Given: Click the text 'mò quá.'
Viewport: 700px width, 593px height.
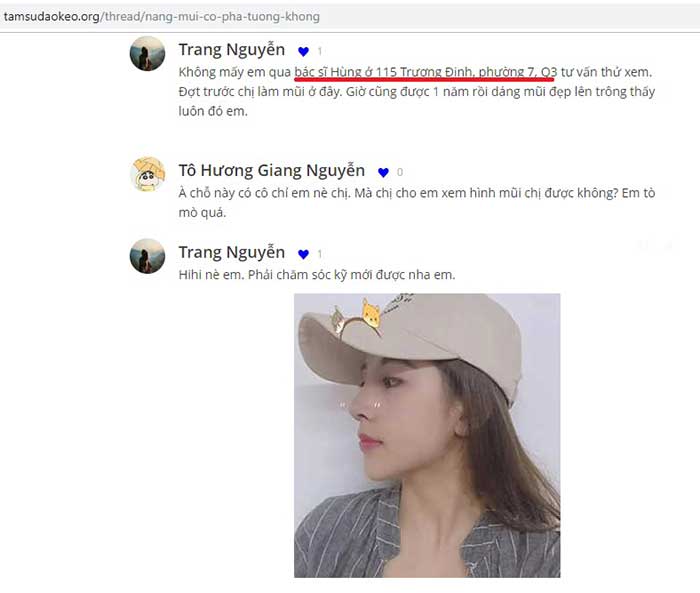Looking at the screenshot, I should (202, 213).
